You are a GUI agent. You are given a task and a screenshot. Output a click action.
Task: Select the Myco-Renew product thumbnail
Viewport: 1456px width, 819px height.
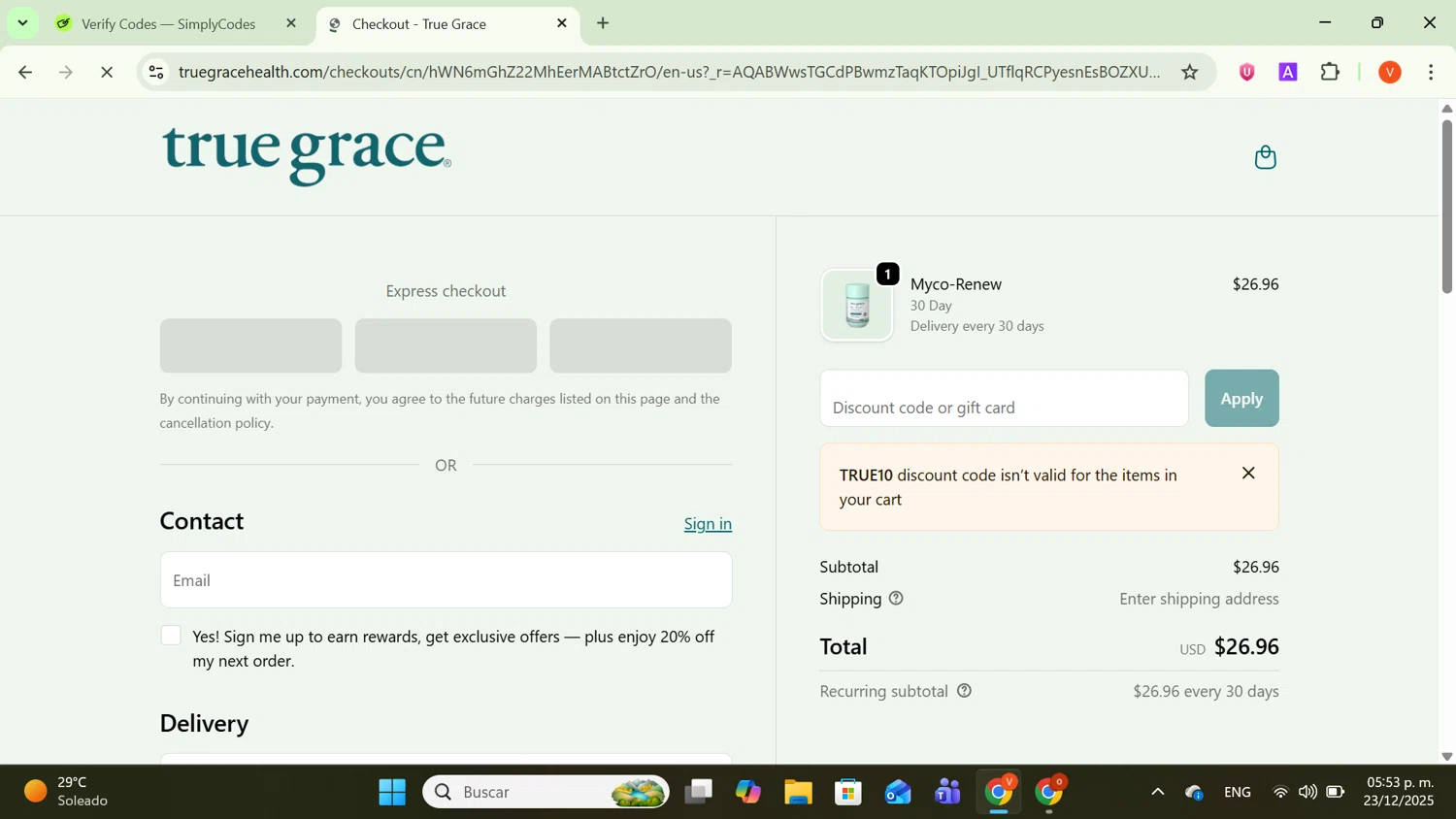coord(857,305)
